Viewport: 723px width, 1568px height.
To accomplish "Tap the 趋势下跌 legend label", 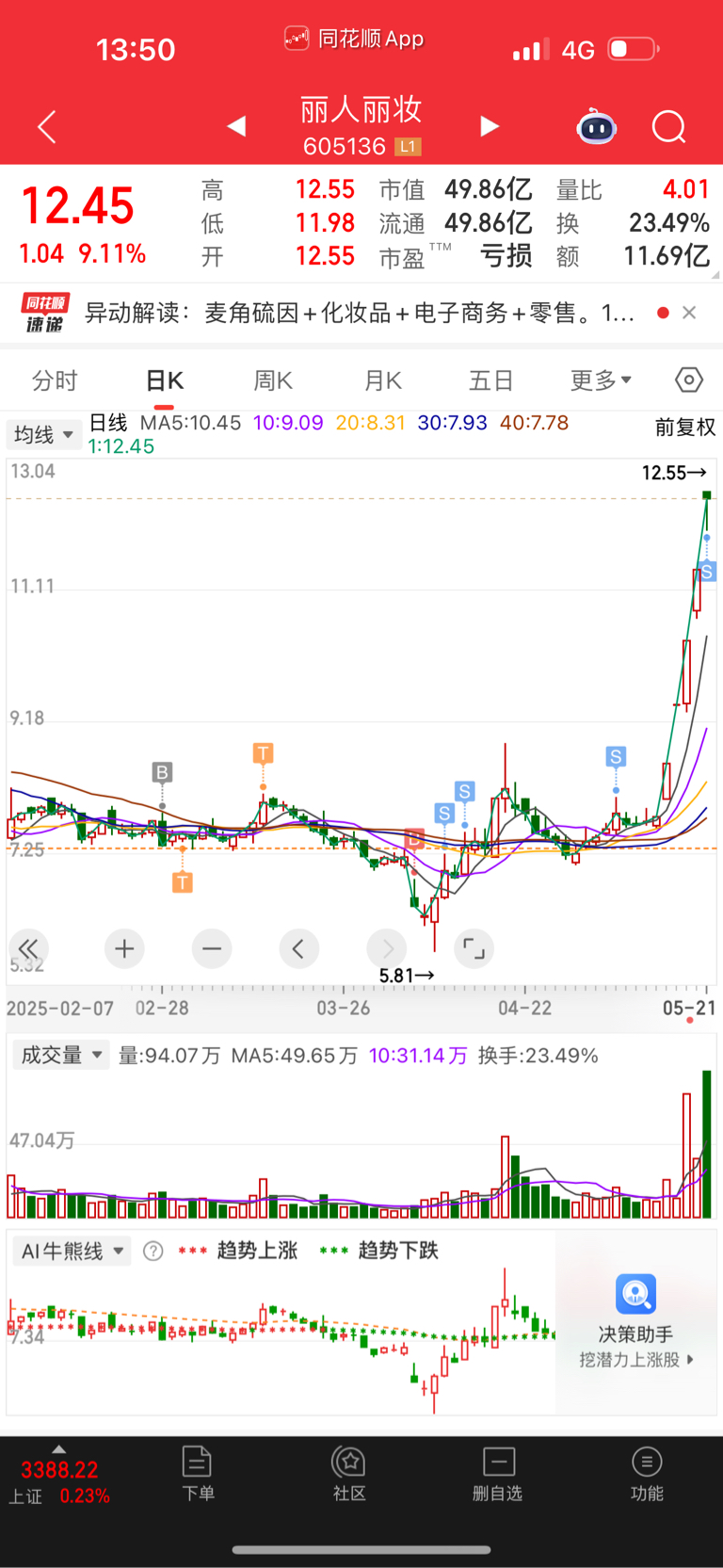I will click(398, 1251).
